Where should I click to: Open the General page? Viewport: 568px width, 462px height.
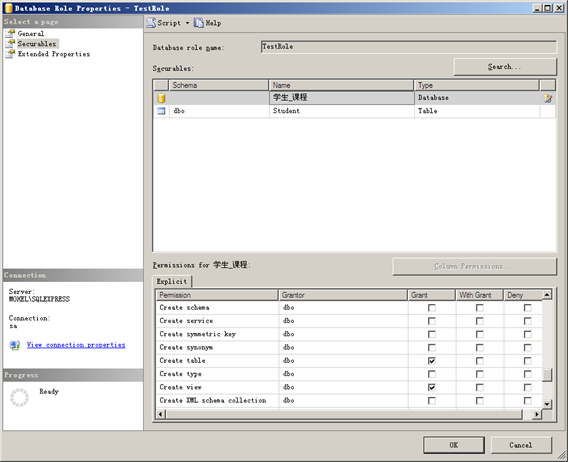click(x=31, y=34)
